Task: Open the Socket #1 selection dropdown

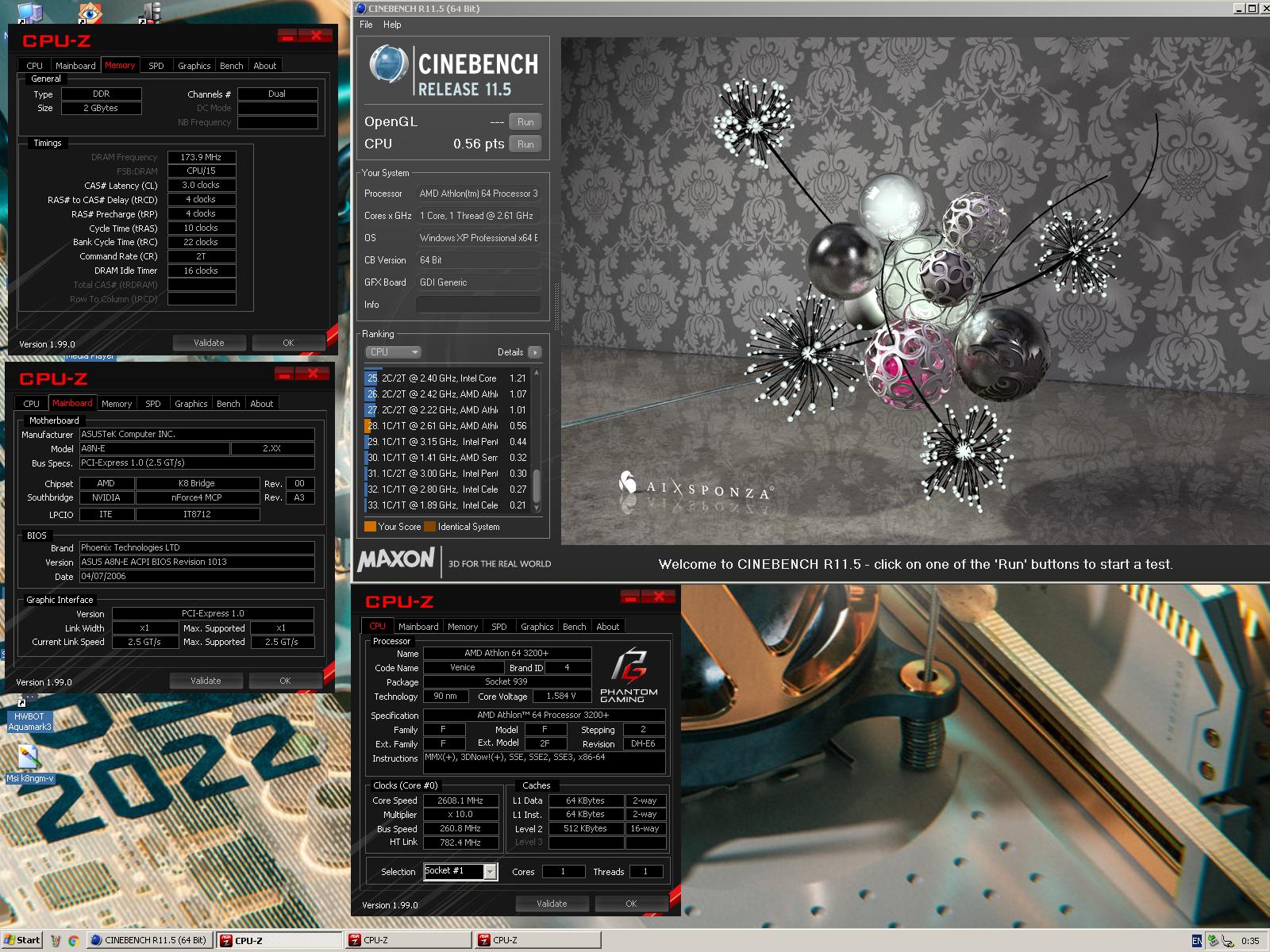Action: click(x=491, y=872)
